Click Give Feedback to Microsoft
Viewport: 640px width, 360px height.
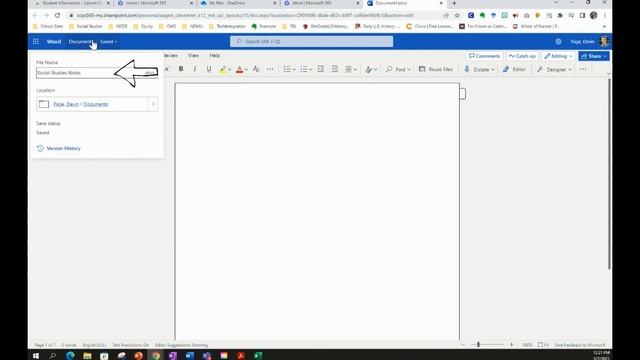[580, 345]
